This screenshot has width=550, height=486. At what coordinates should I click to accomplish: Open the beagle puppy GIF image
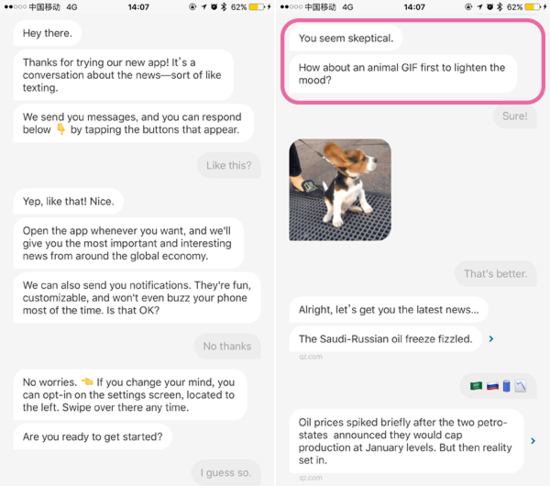coord(340,190)
